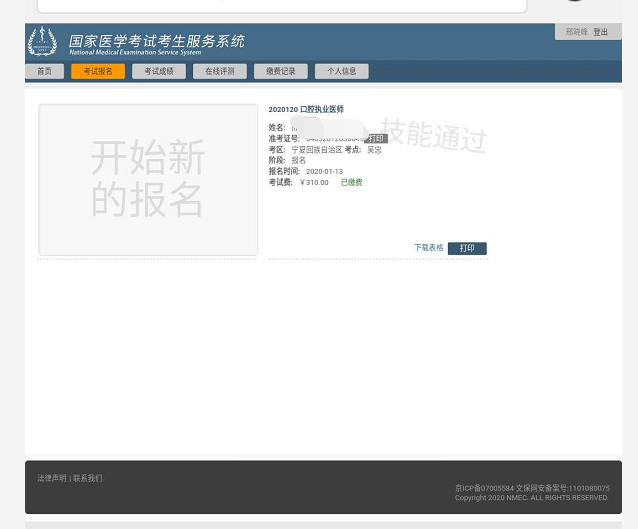Open the 在线评测 tab

[220, 72]
